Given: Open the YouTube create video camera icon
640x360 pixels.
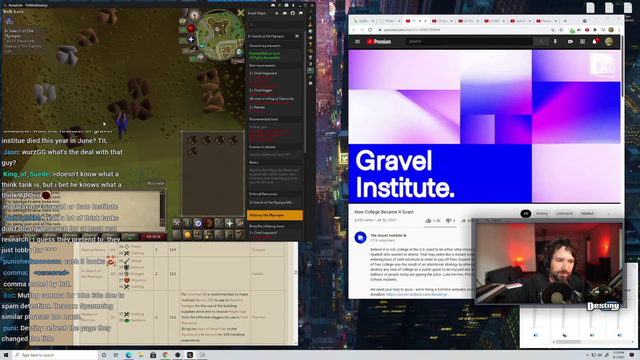Looking at the screenshot, I should tap(570, 42).
